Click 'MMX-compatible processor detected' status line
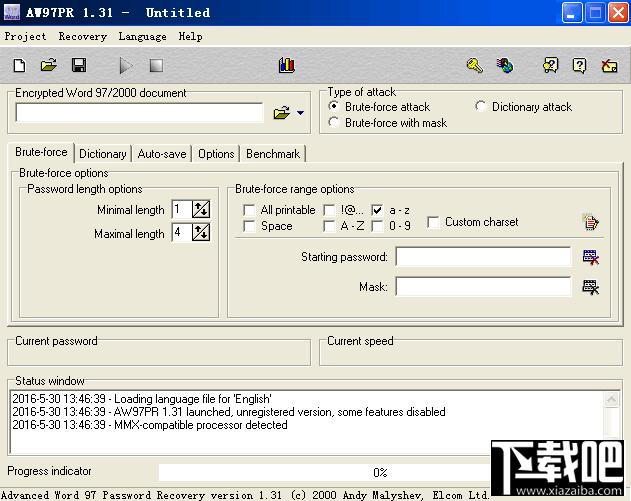This screenshot has width=631, height=501. [150, 425]
